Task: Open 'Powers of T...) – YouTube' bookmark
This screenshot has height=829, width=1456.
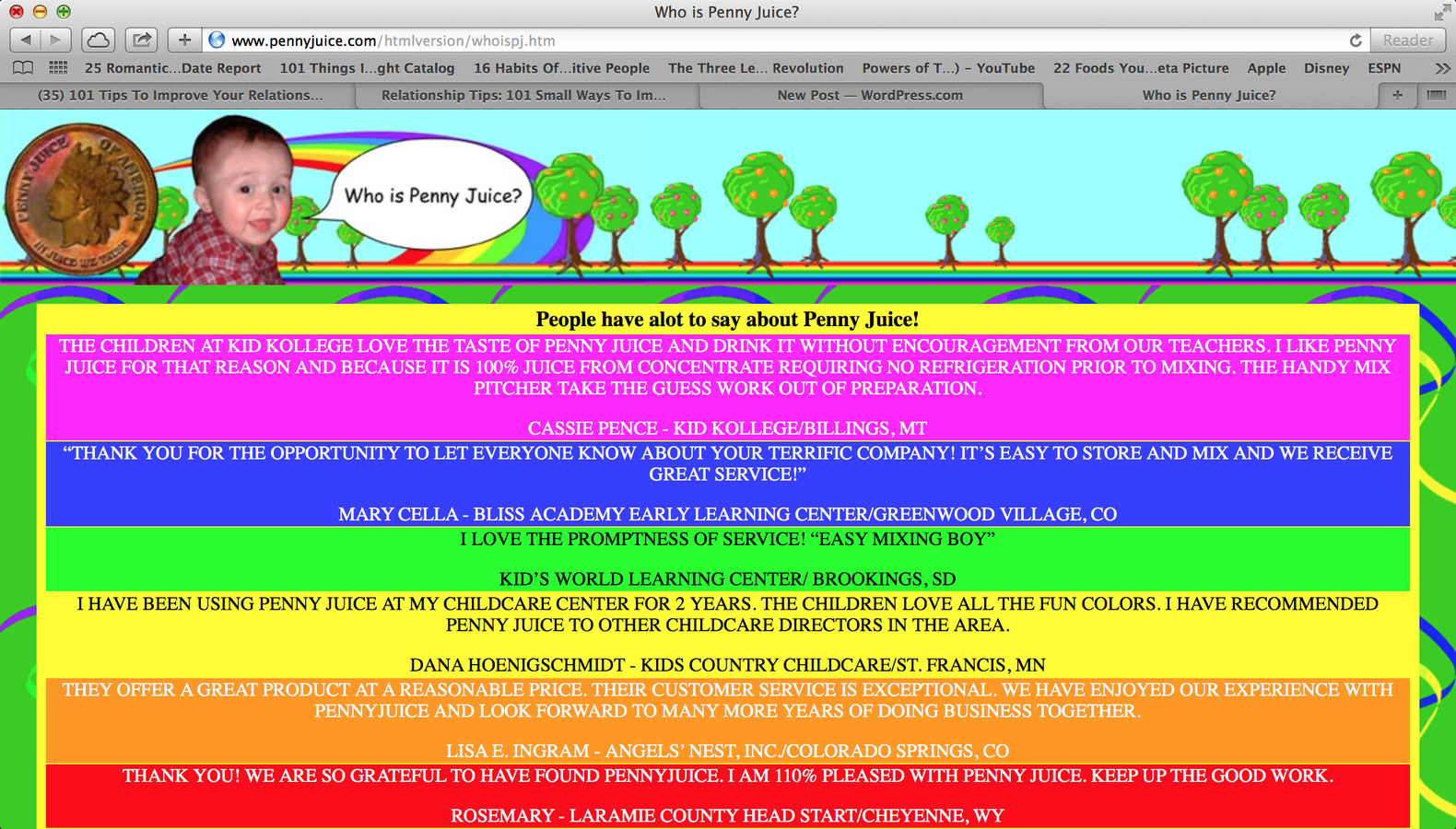Action: point(948,68)
